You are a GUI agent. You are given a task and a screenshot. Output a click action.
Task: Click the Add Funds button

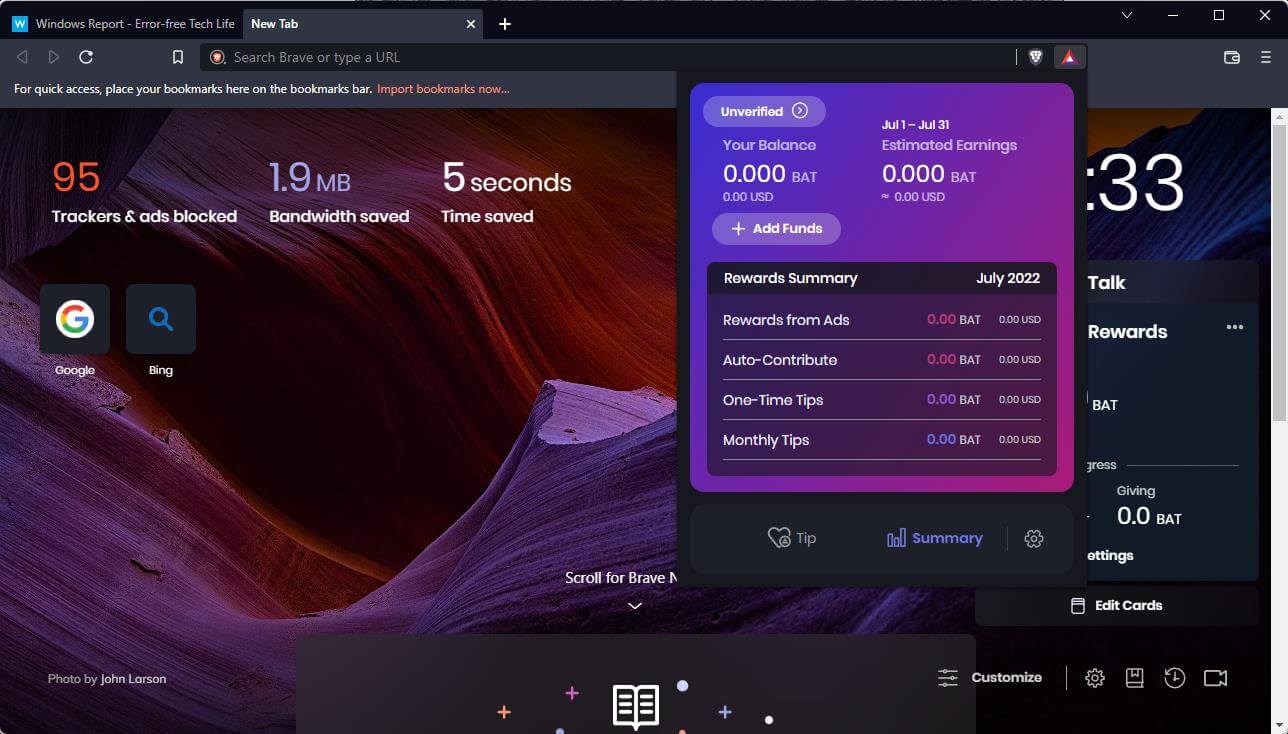coord(776,228)
